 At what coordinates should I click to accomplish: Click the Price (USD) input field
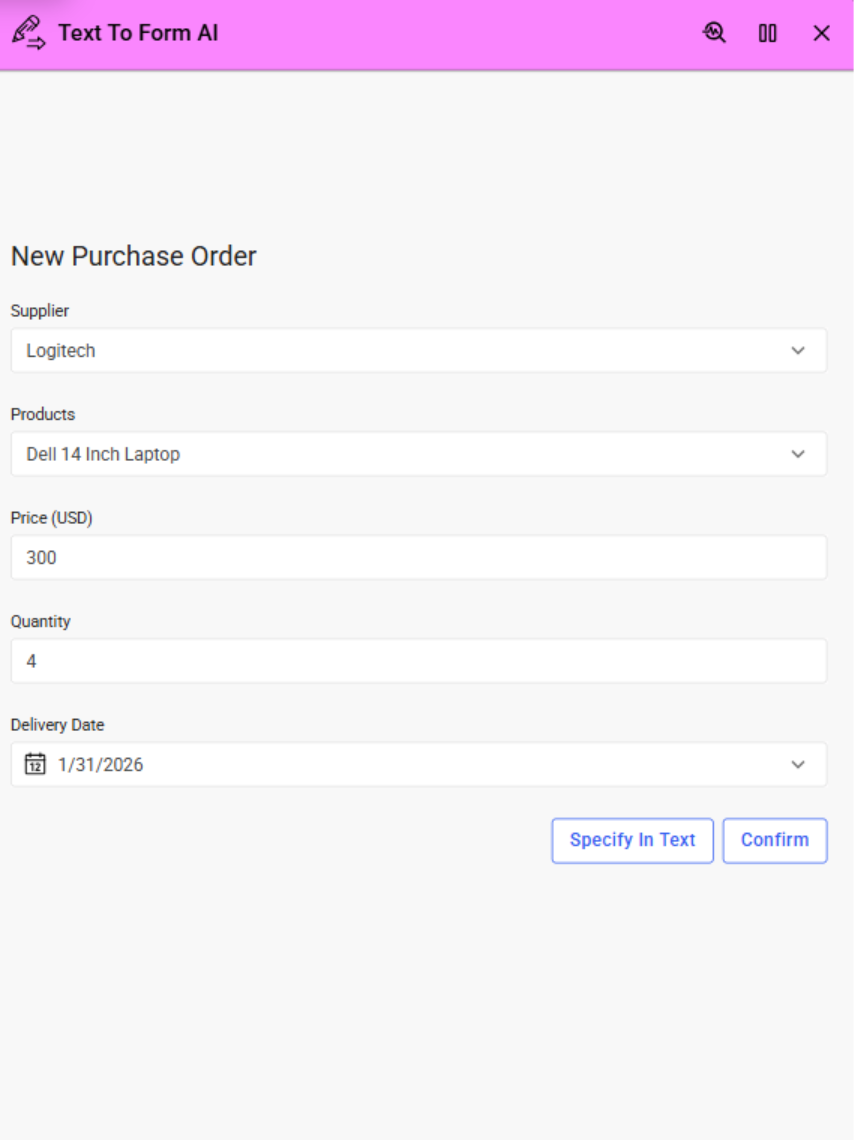[419, 558]
